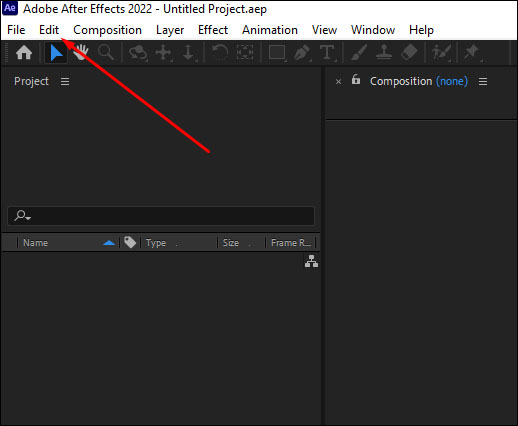Toggle the Composition panel lock icon
Viewport: 518px width, 426px height.
(356, 80)
